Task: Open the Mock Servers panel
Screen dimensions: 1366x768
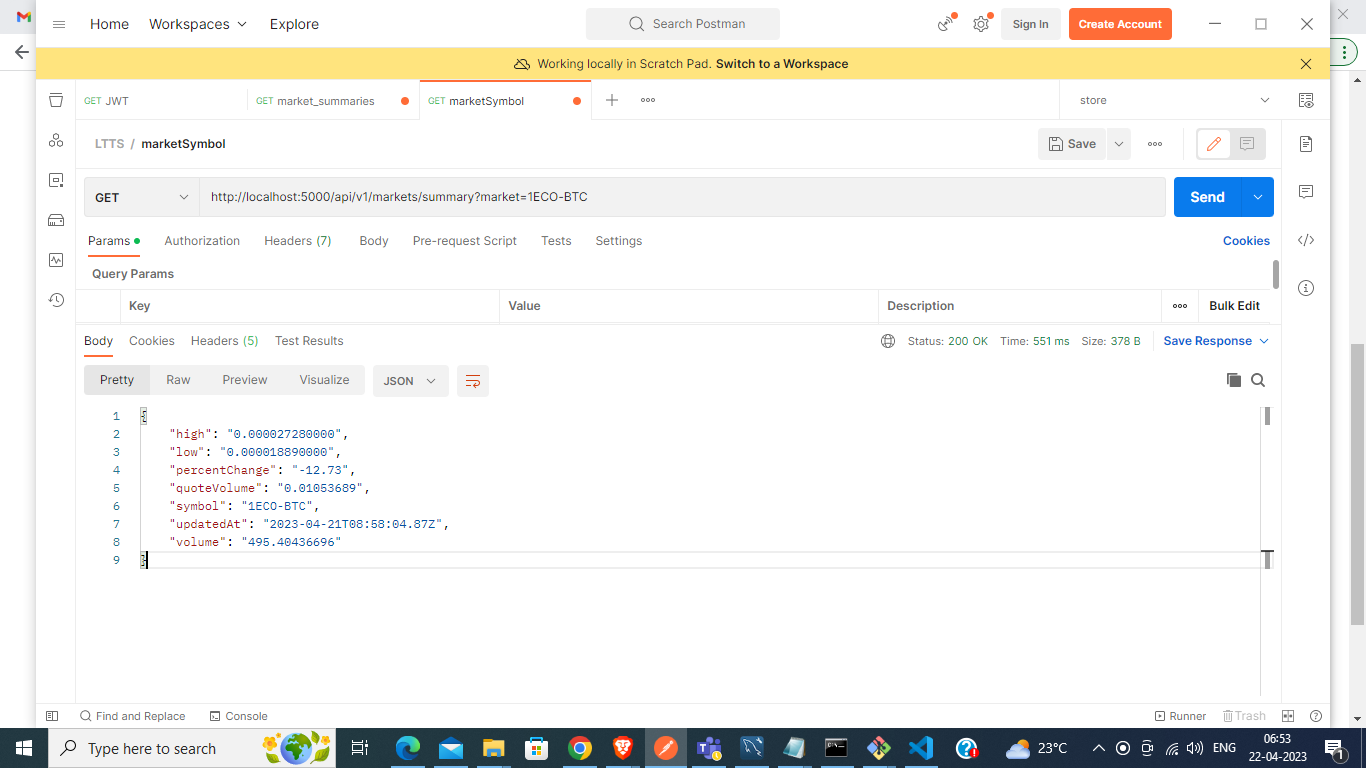Action: (55, 220)
